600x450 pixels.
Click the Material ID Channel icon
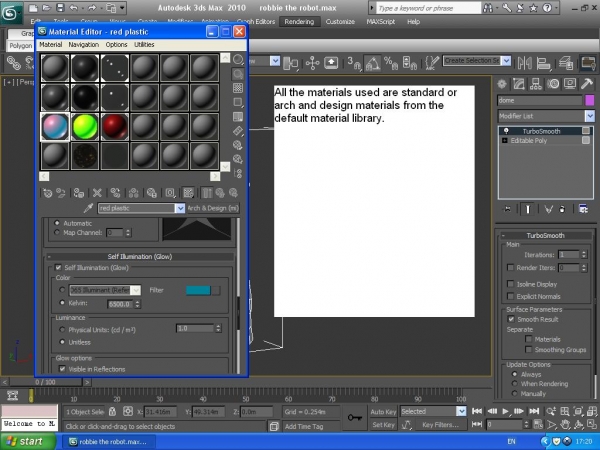point(170,193)
